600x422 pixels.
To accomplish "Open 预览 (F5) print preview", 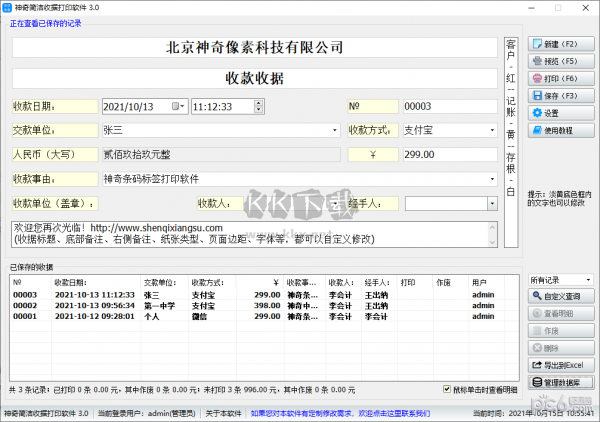I will (556, 61).
